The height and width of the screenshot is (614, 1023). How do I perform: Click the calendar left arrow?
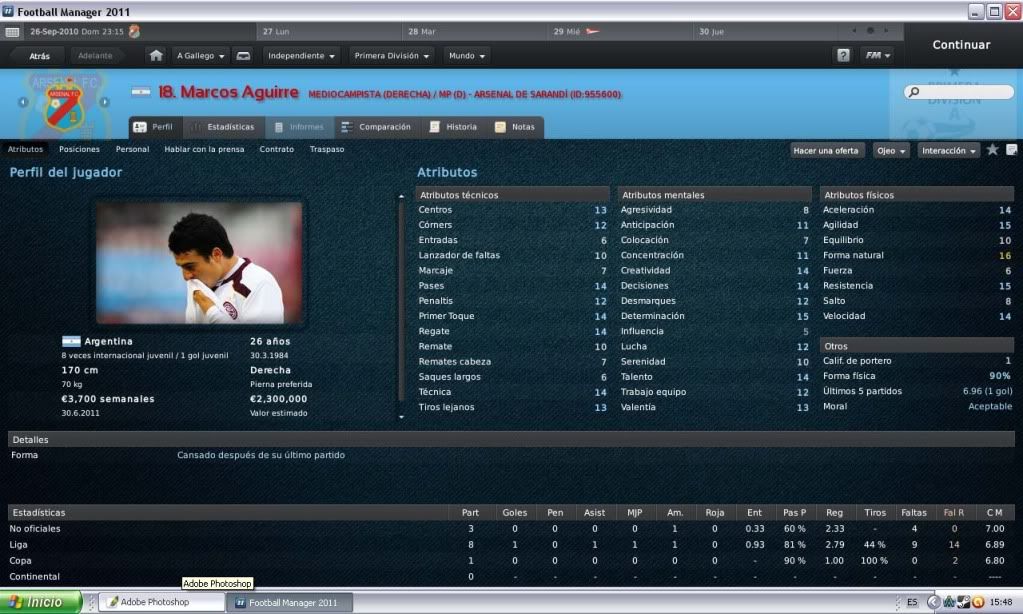point(854,31)
